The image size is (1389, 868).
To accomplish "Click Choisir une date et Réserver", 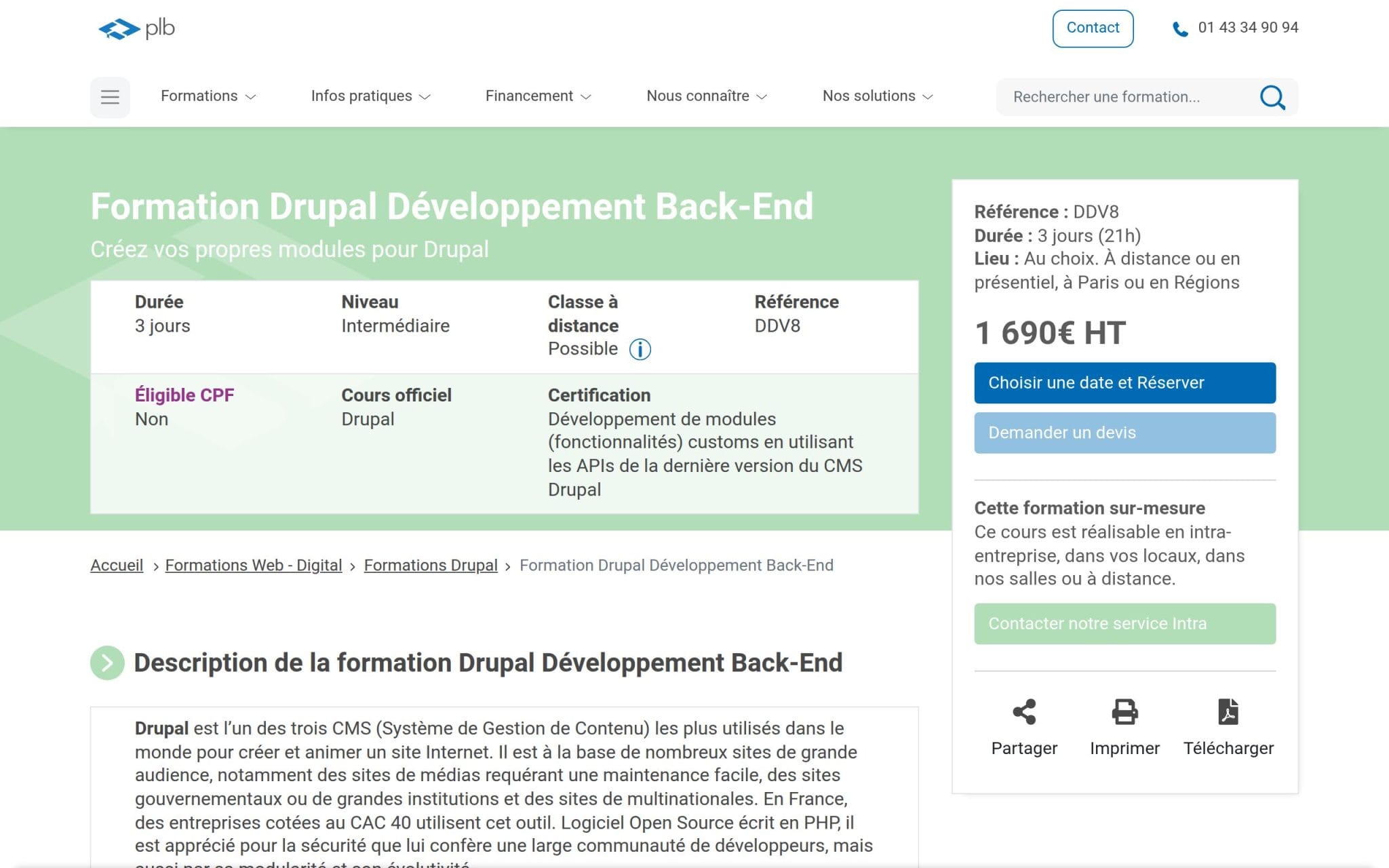I will (x=1124, y=383).
